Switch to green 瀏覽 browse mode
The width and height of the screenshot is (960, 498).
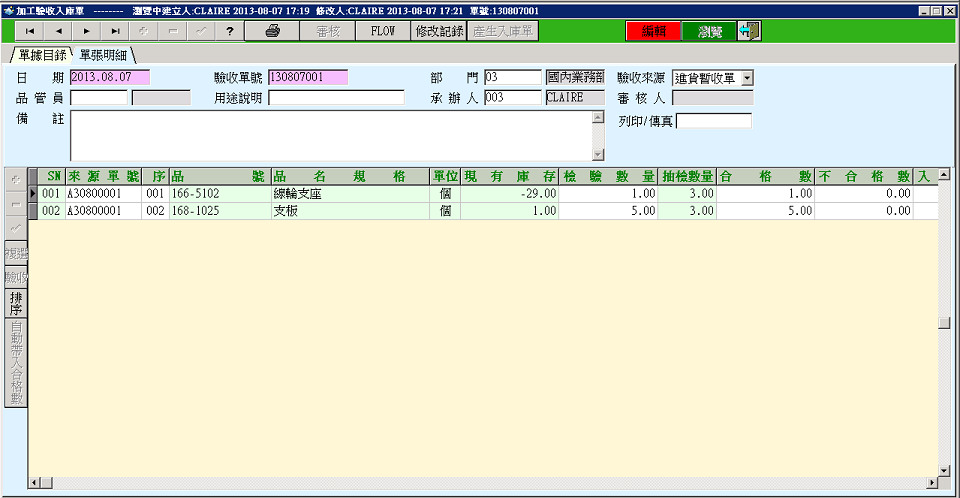(709, 31)
